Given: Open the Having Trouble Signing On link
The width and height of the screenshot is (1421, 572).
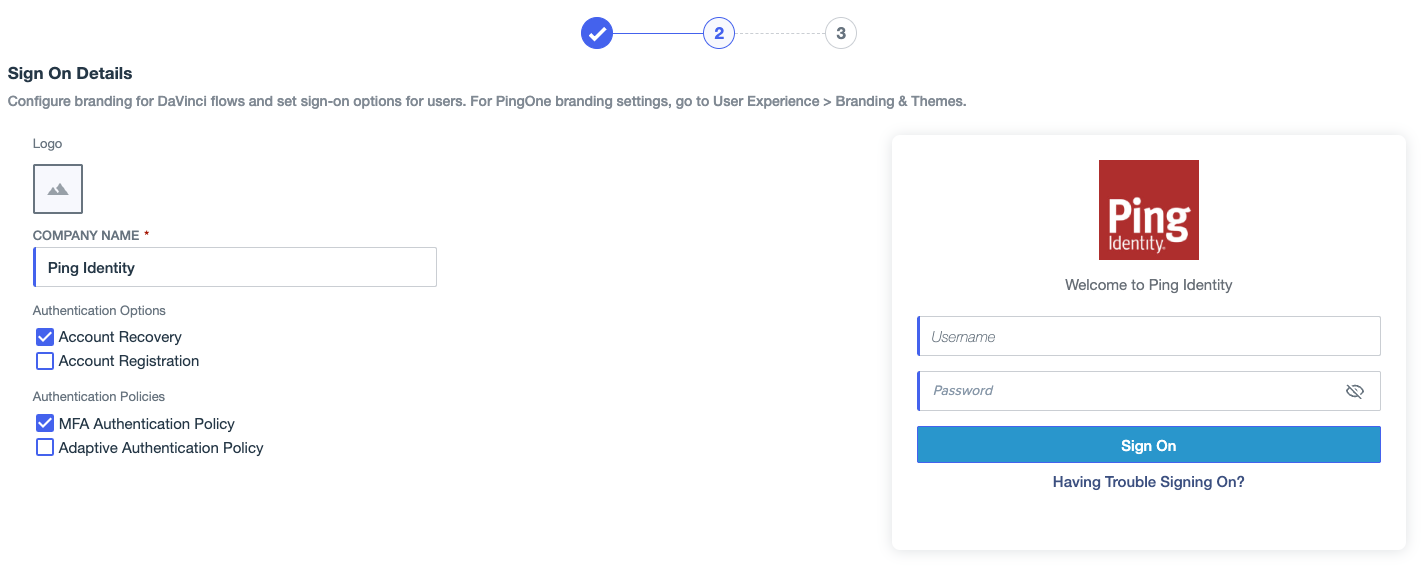Looking at the screenshot, I should click(1149, 482).
